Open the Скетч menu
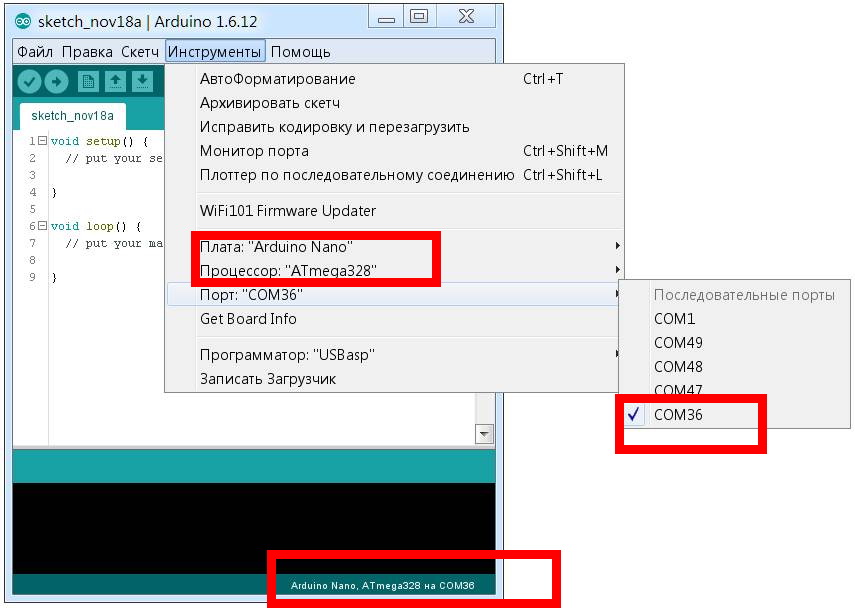 pyautogui.click(x=140, y=52)
